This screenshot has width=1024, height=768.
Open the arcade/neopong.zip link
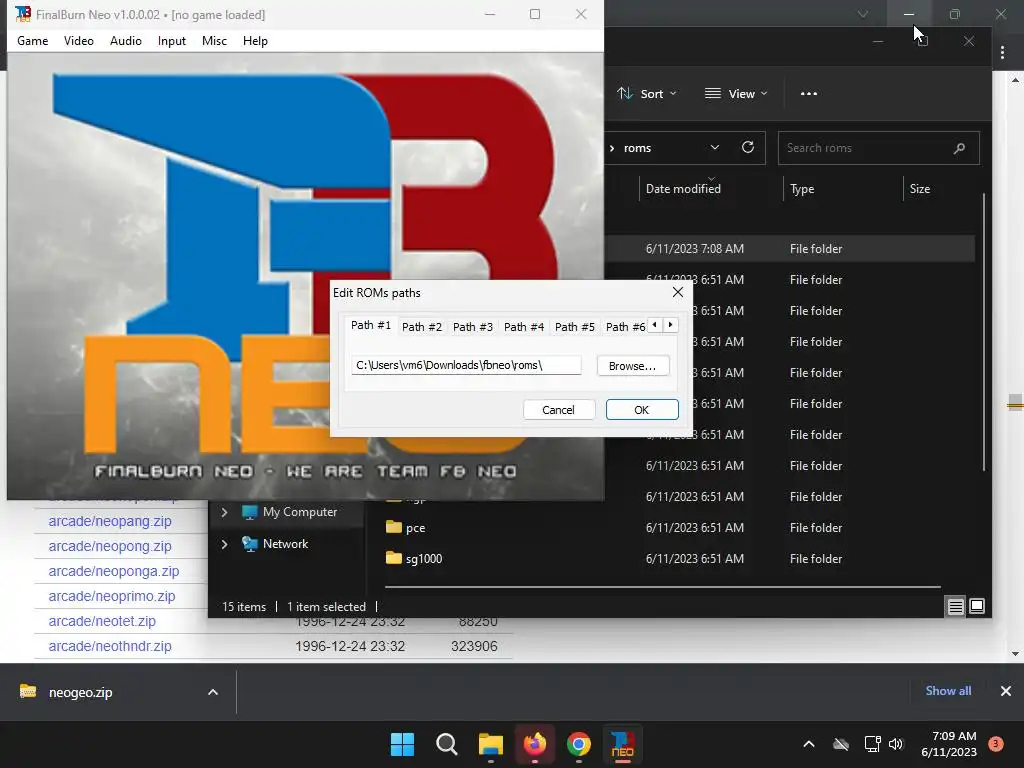point(110,546)
